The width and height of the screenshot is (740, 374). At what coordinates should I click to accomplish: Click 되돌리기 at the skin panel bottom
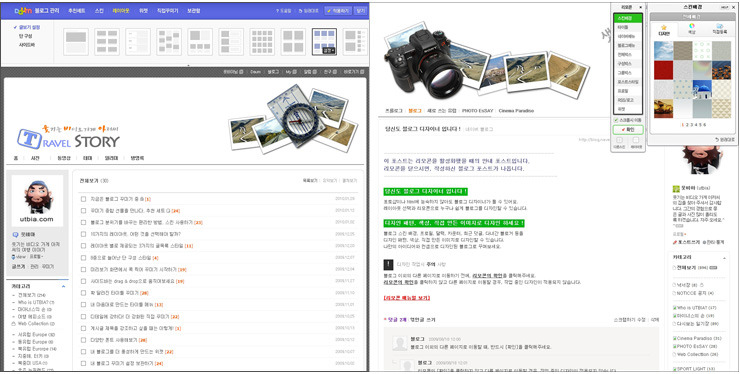725,140
